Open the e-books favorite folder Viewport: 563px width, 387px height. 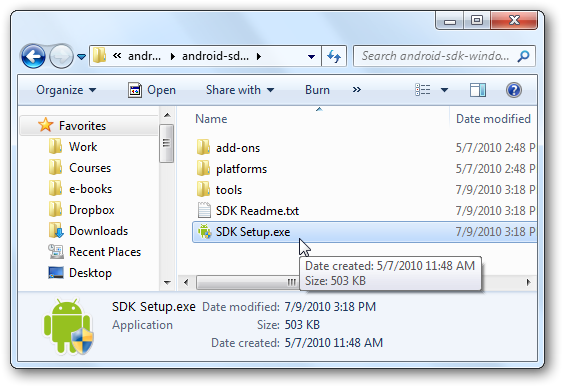[90, 189]
